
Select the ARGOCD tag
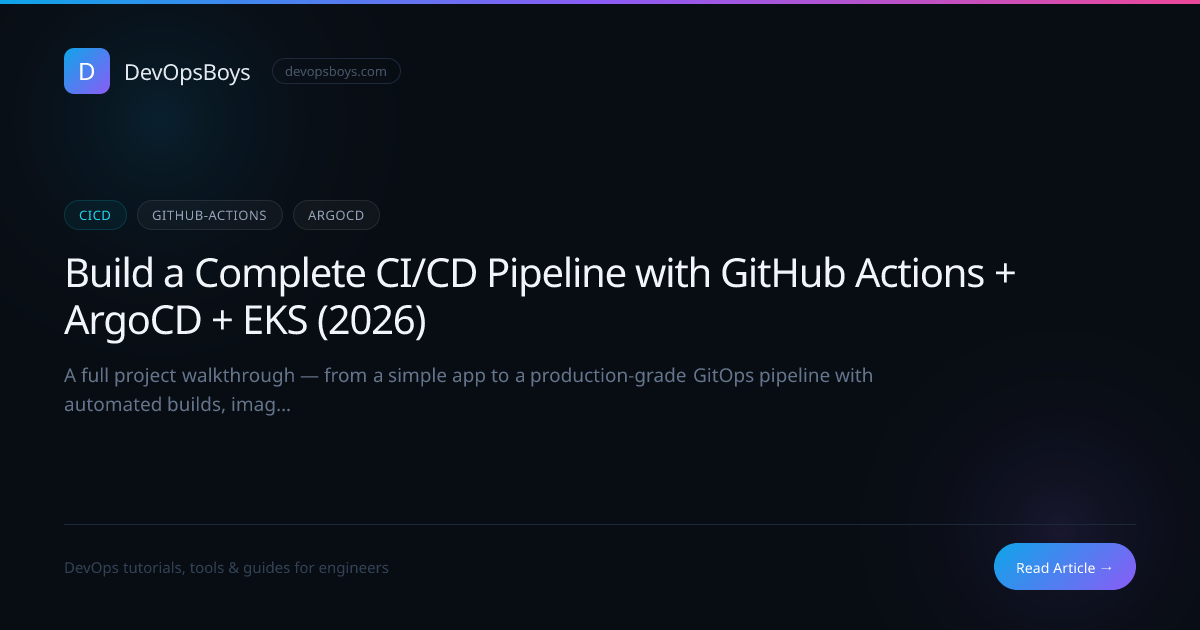pos(336,215)
